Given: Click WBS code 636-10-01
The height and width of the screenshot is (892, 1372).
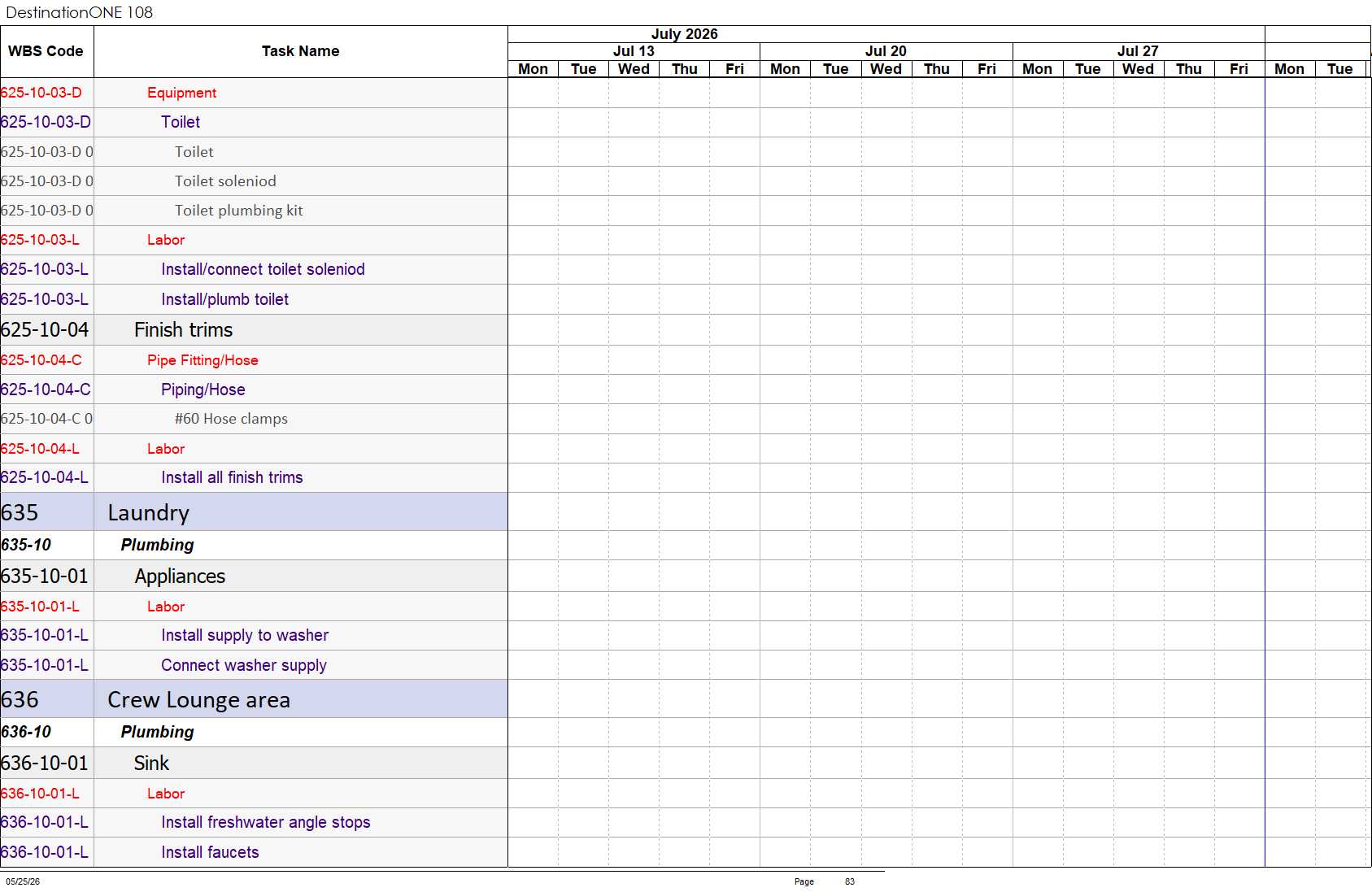Looking at the screenshot, I should click(x=44, y=763).
